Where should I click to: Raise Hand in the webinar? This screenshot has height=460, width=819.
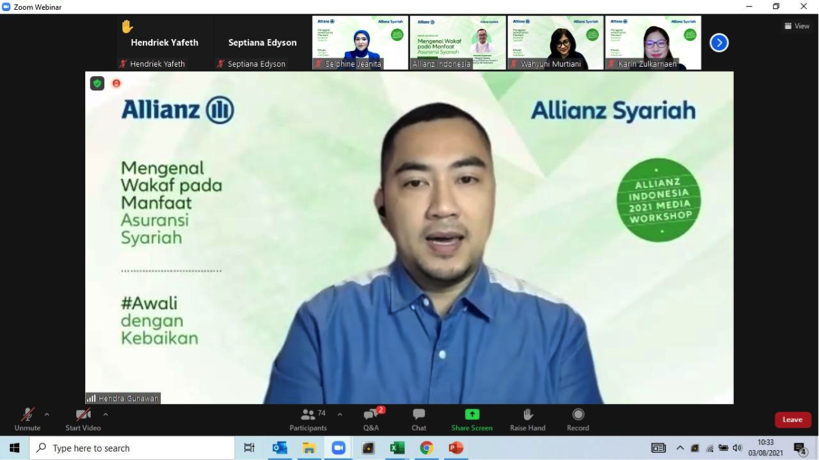point(528,420)
